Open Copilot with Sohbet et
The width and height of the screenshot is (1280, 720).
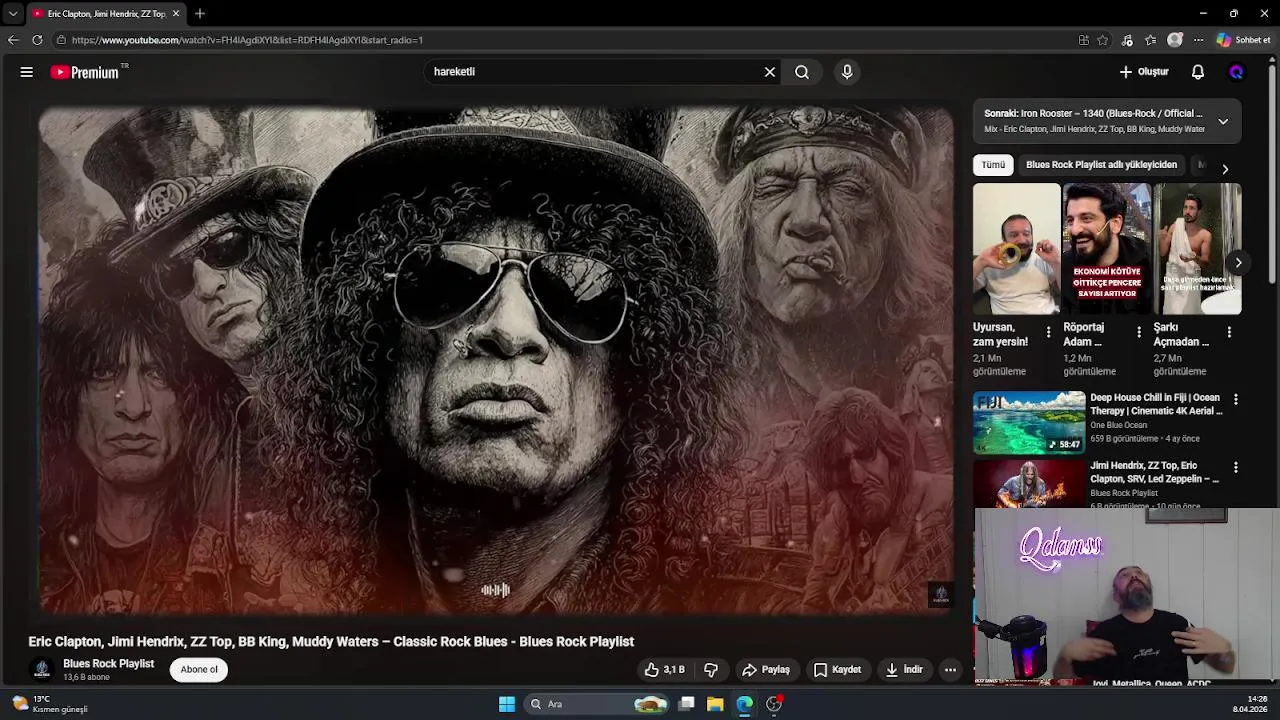click(x=1243, y=40)
